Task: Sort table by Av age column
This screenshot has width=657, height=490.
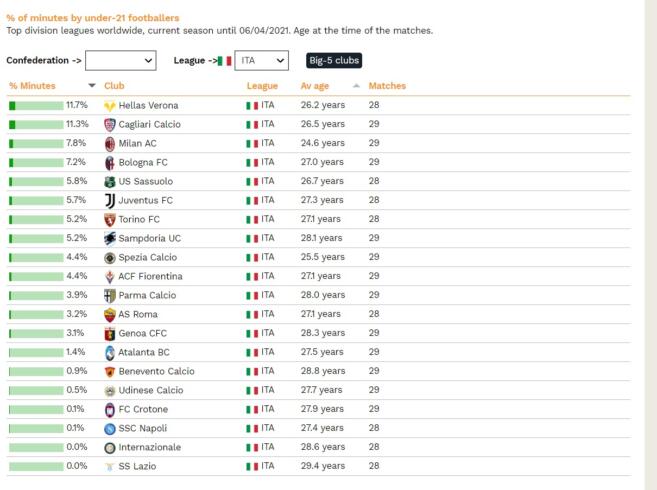Action: (314, 86)
